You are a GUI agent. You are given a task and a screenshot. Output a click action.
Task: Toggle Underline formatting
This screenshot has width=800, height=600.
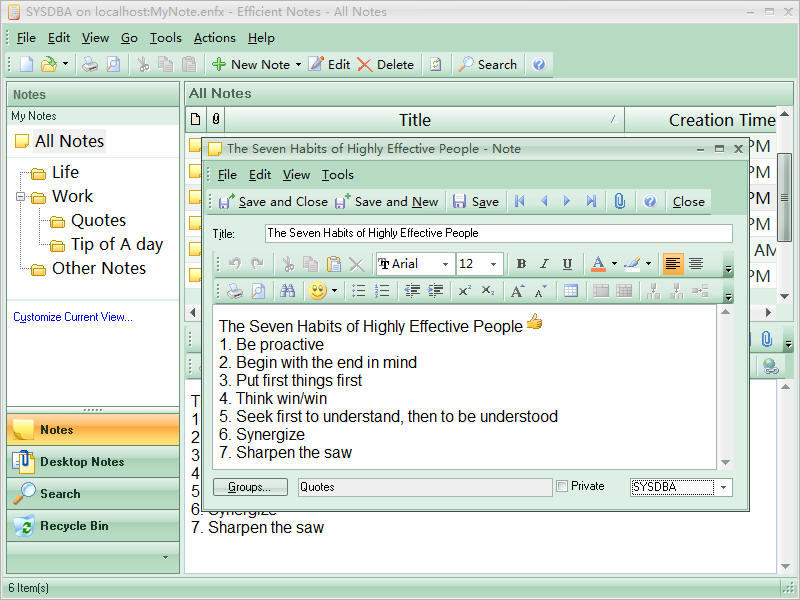point(567,264)
